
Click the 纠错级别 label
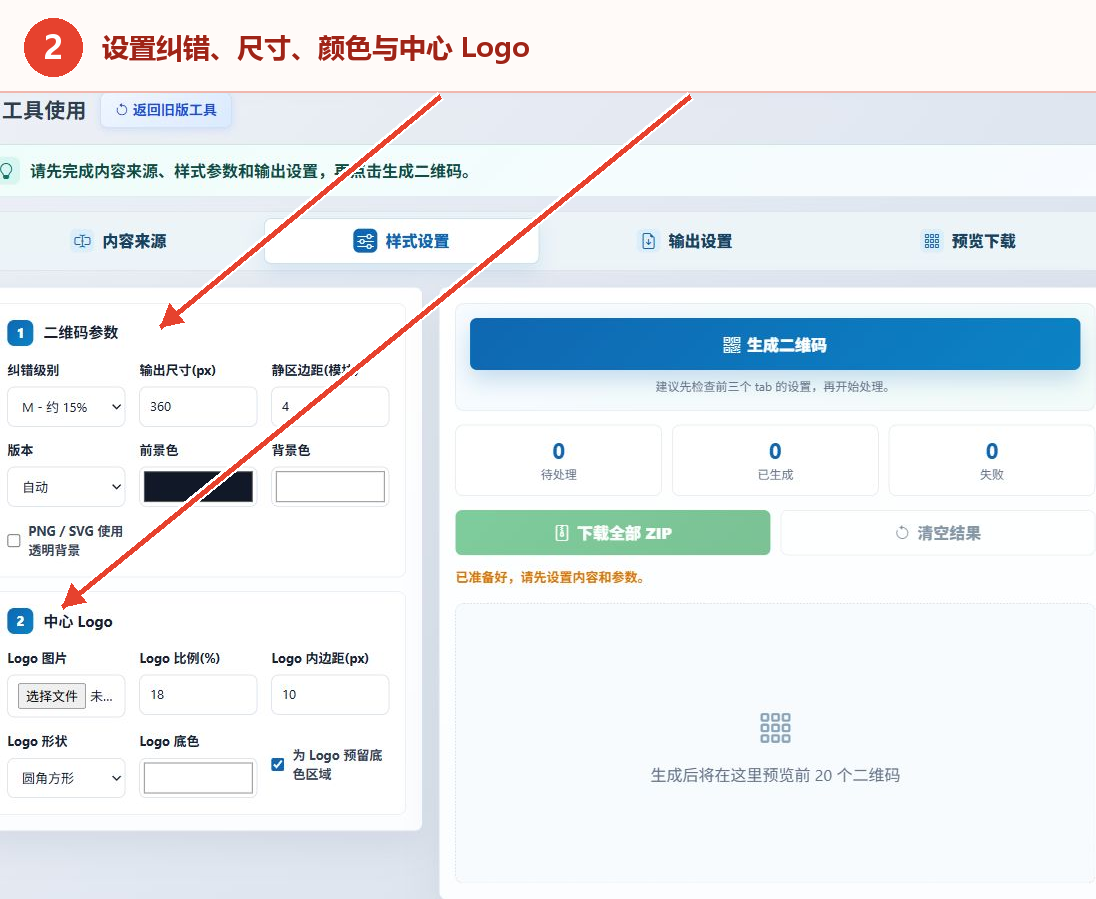click(x=33, y=371)
